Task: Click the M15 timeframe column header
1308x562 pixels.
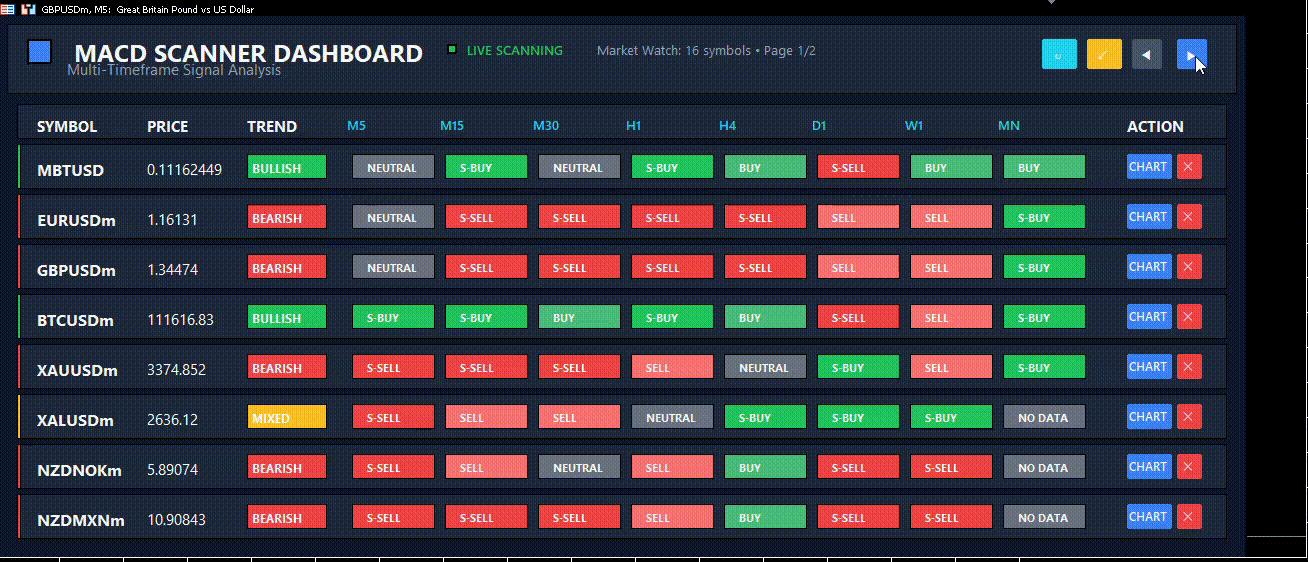Action: click(452, 126)
